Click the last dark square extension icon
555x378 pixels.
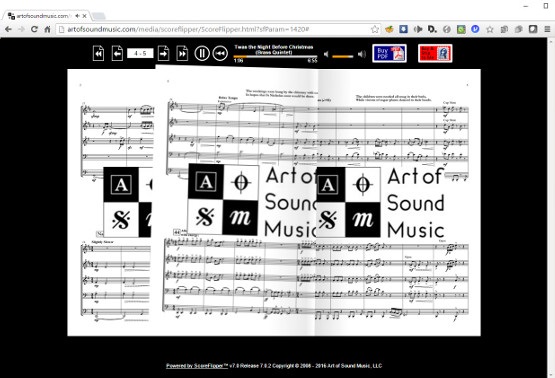533,29
